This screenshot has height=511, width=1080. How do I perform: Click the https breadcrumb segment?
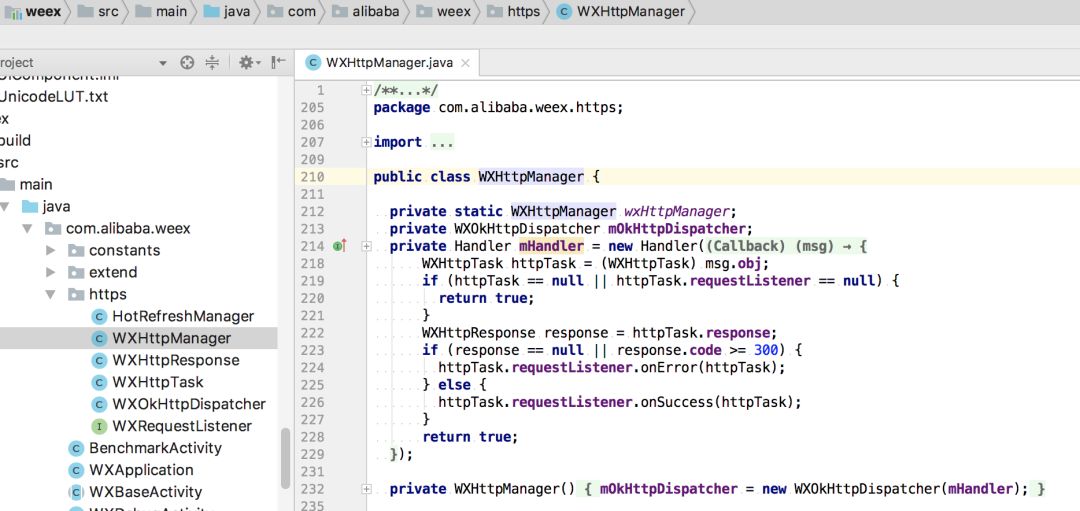click(x=512, y=12)
